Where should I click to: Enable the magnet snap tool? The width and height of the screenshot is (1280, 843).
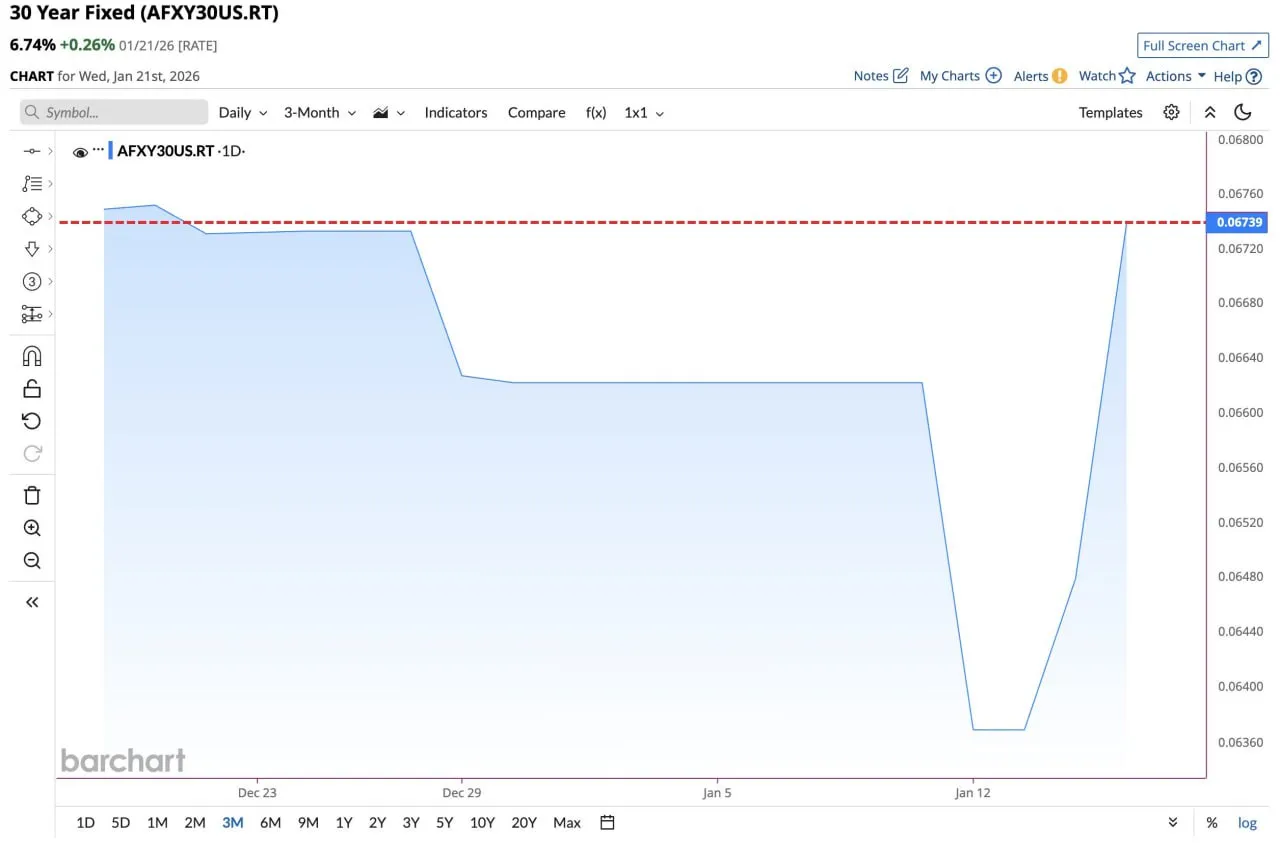pos(32,357)
